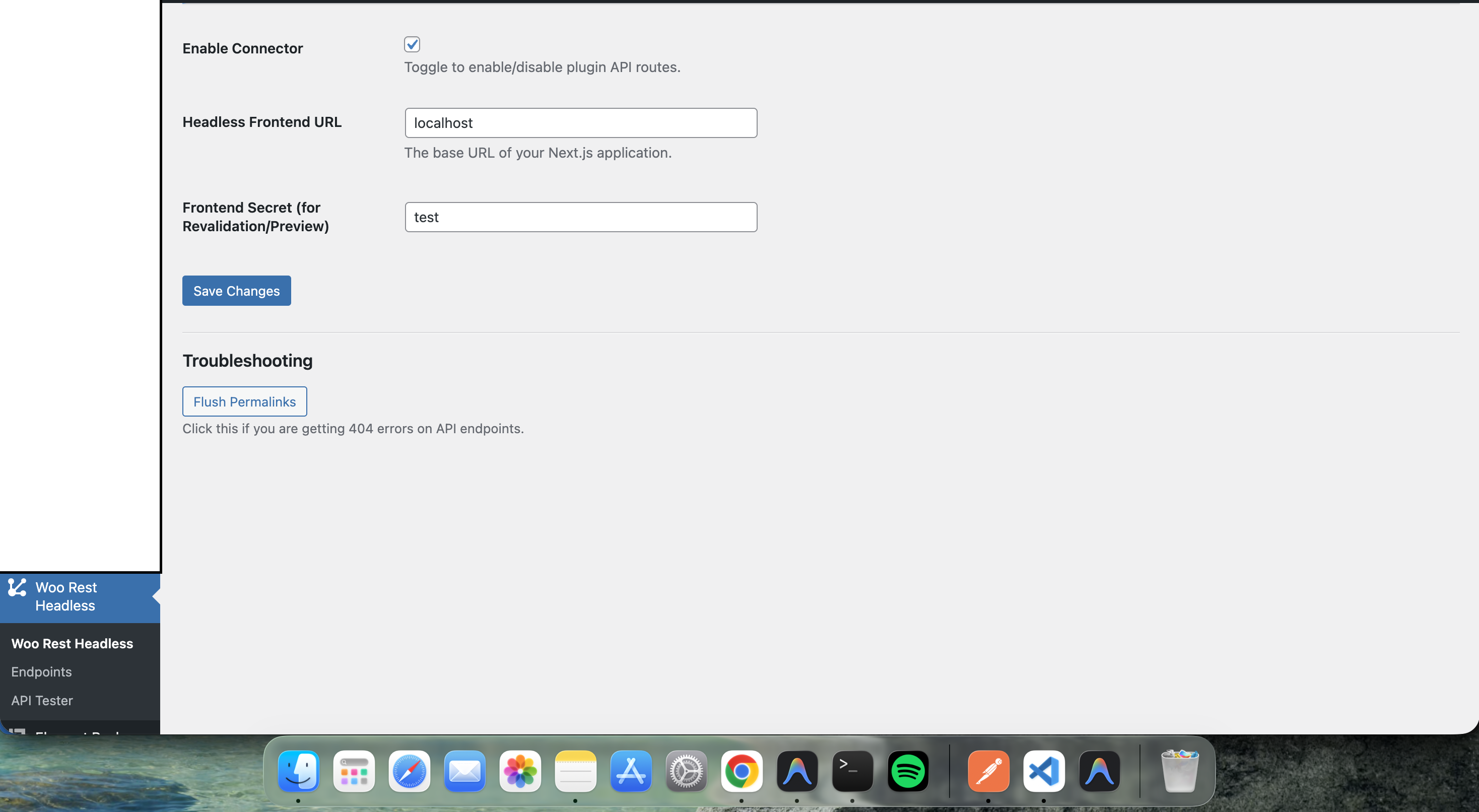Click the Headless Frontend URL field
The width and height of the screenshot is (1479, 812).
click(580, 123)
